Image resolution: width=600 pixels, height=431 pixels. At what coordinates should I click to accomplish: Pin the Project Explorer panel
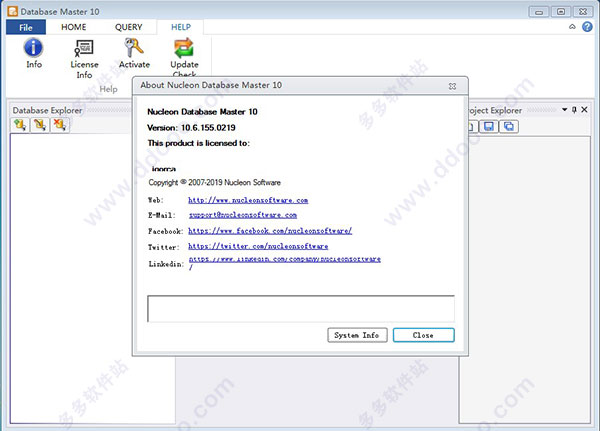[574, 110]
